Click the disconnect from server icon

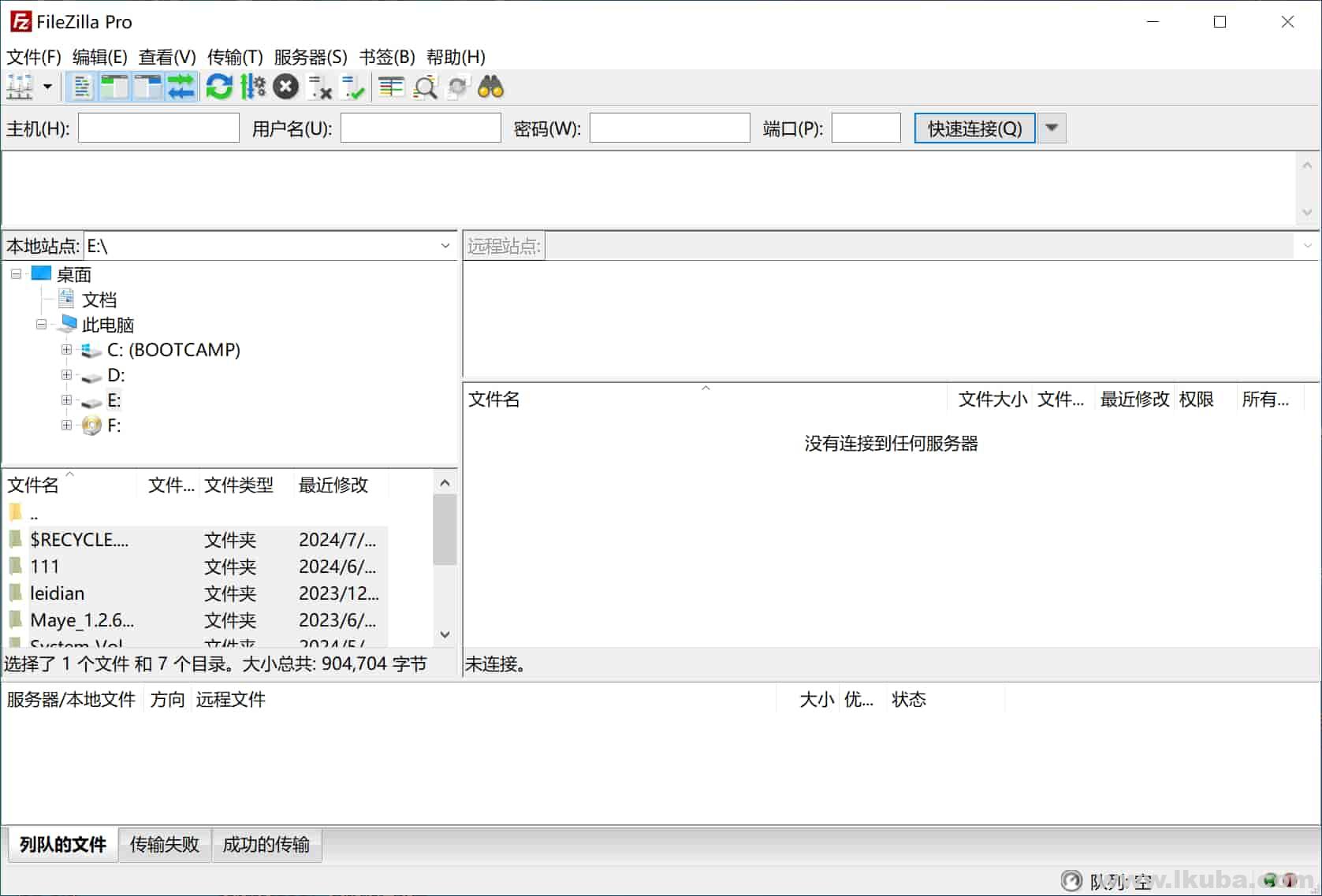coord(319,87)
